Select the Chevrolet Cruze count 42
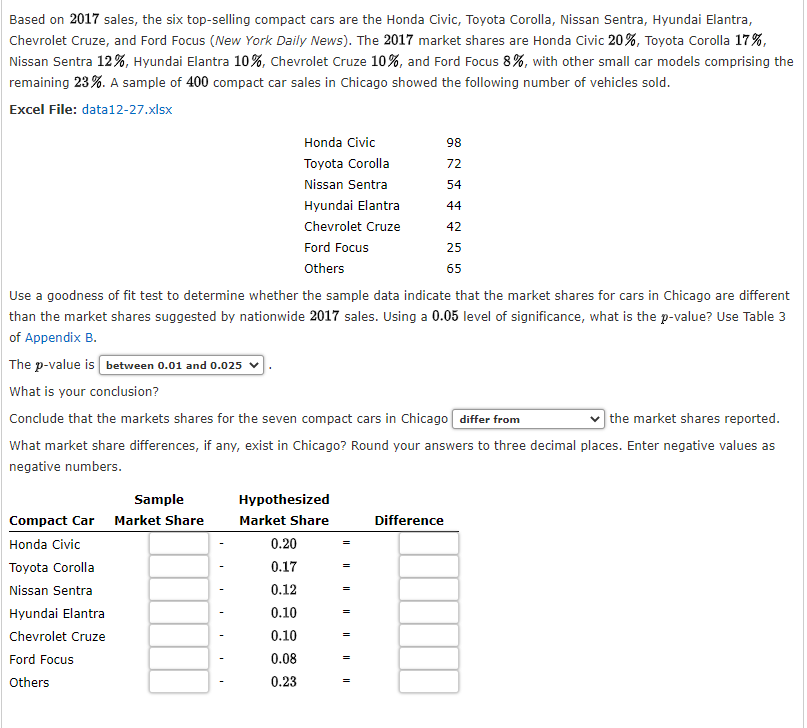Image resolution: width=807 pixels, height=728 pixels. pos(453,227)
